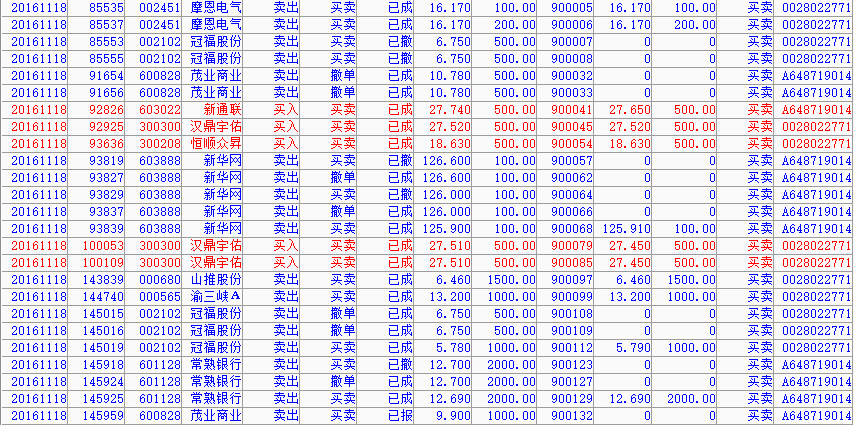Select order number 900064
The height and width of the screenshot is (425, 854).
(572, 195)
